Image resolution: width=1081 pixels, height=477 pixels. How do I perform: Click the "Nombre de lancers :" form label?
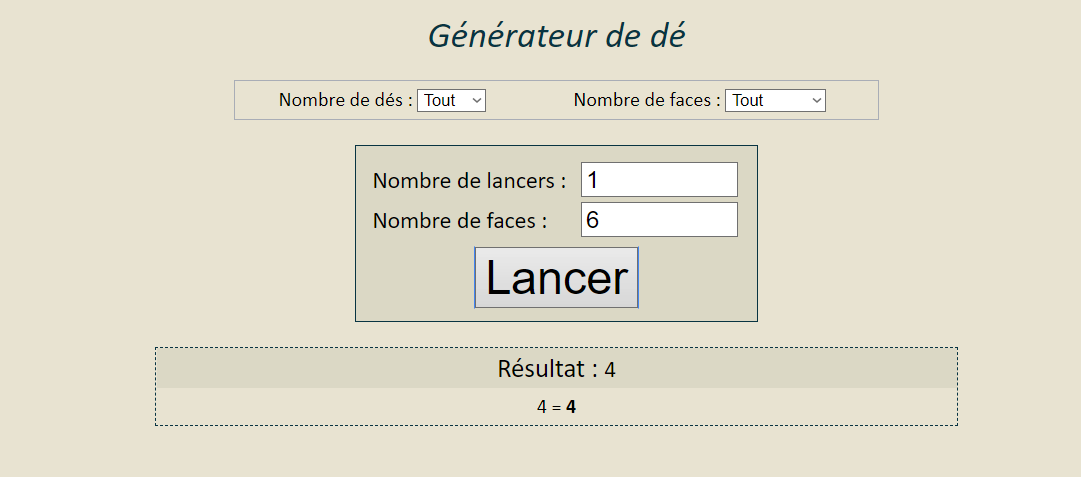469,181
